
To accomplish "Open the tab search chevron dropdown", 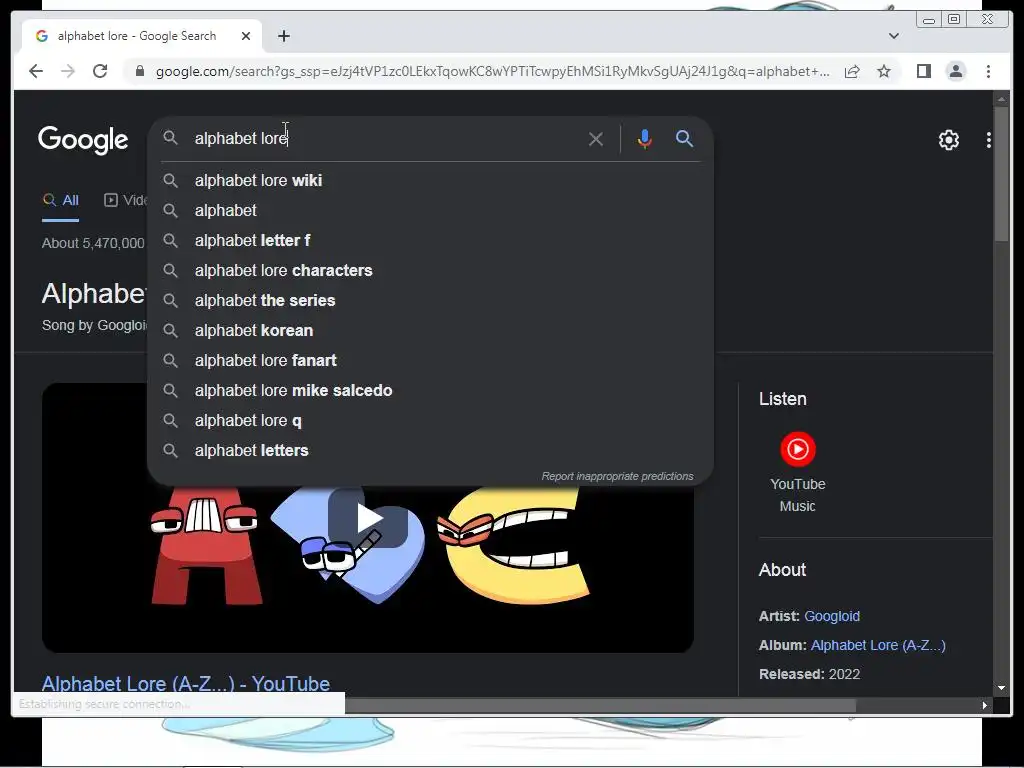I will coord(894,36).
